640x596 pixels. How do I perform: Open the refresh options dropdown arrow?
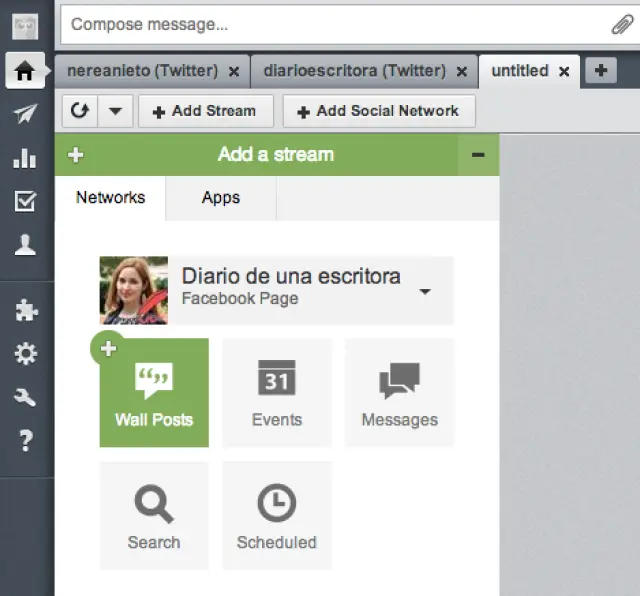coord(115,111)
